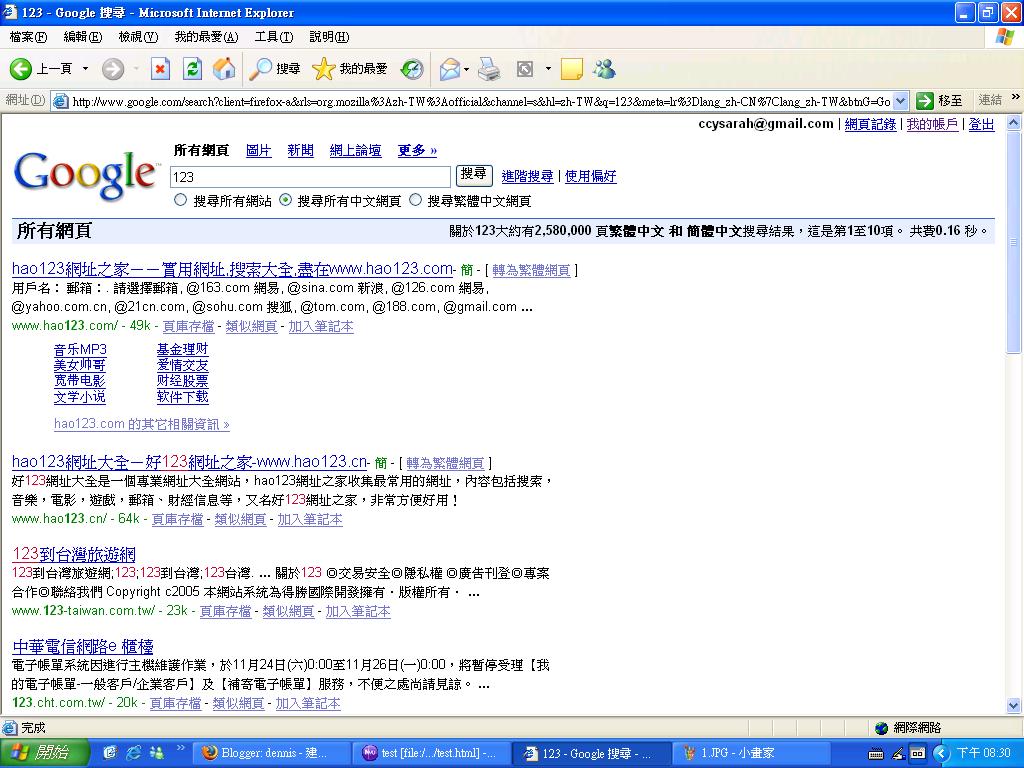Click 音乐MP3 sitelink under hao123
Image resolution: width=1024 pixels, height=768 pixels.
[80, 349]
